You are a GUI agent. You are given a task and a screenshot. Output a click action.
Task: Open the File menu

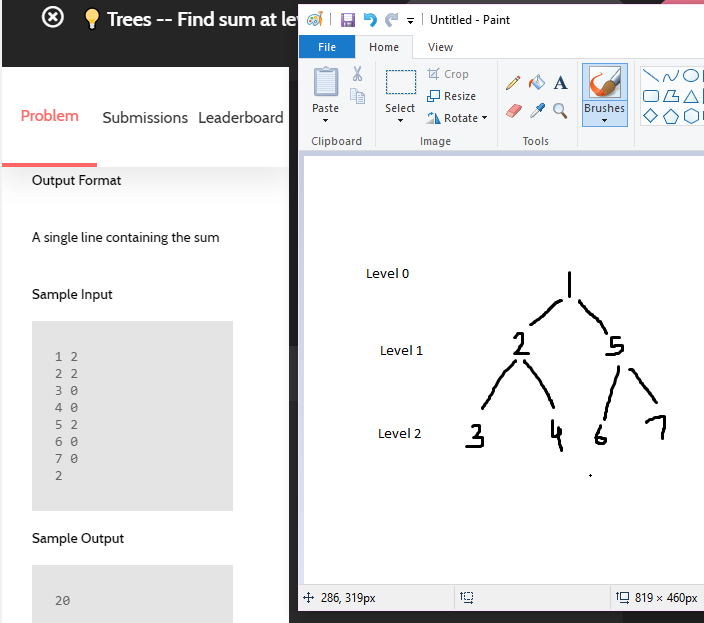[x=327, y=47]
